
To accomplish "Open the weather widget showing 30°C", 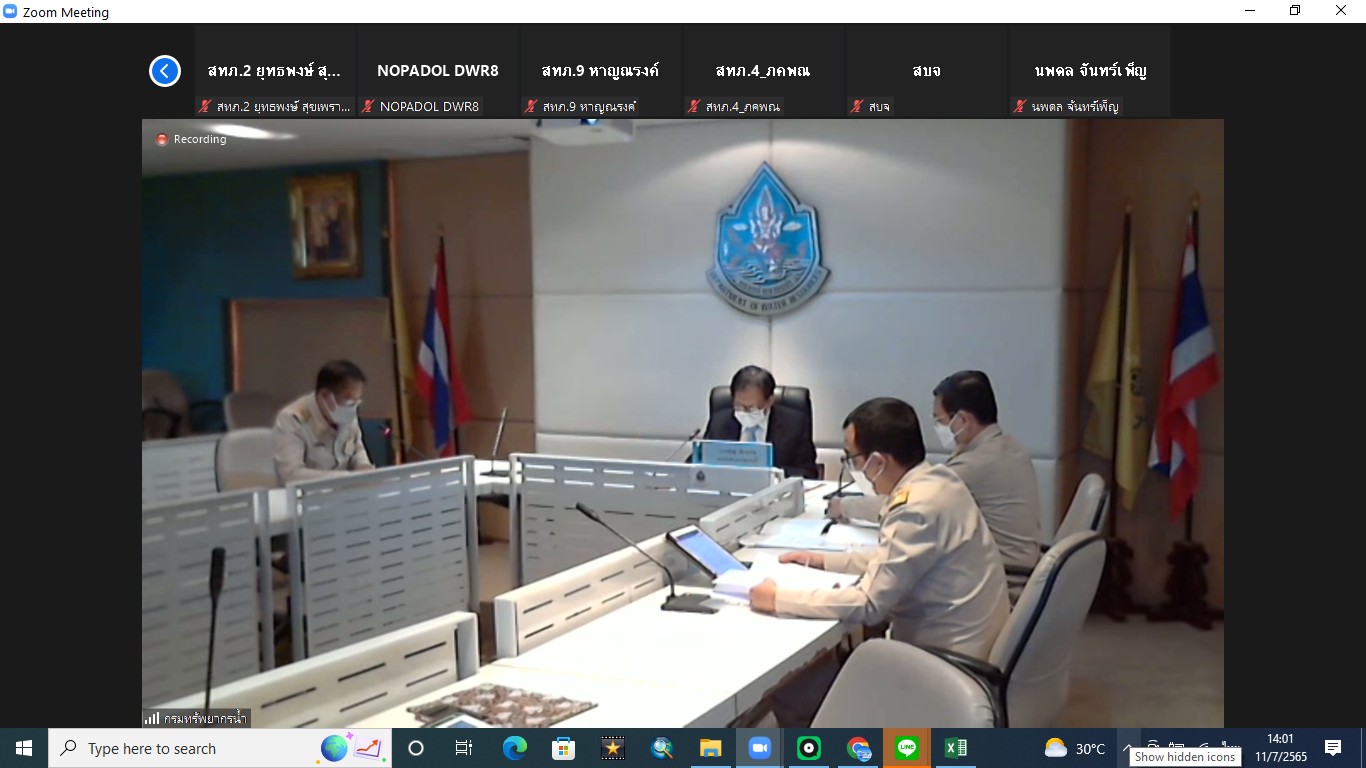I will [1074, 748].
